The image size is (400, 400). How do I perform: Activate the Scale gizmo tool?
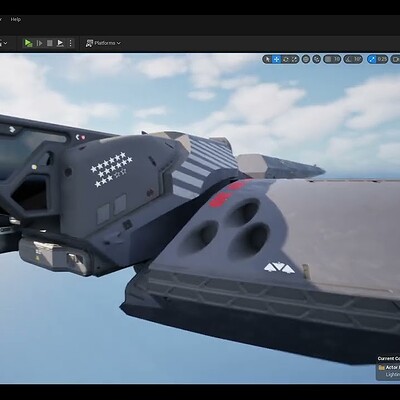tap(295, 59)
